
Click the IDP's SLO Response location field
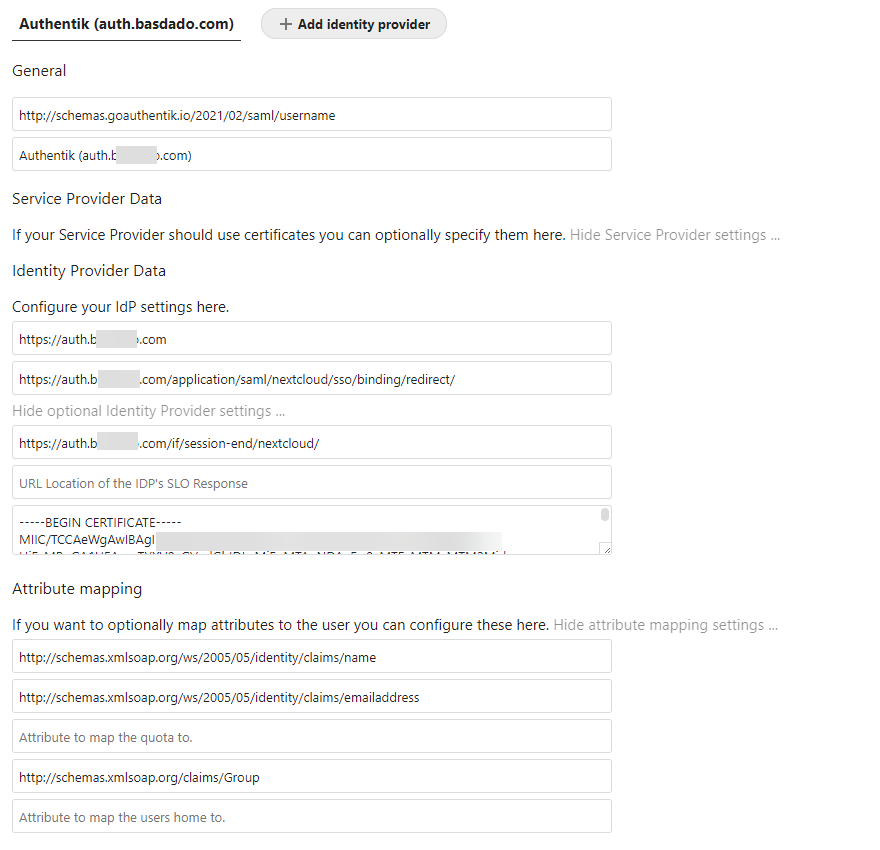tap(310, 481)
